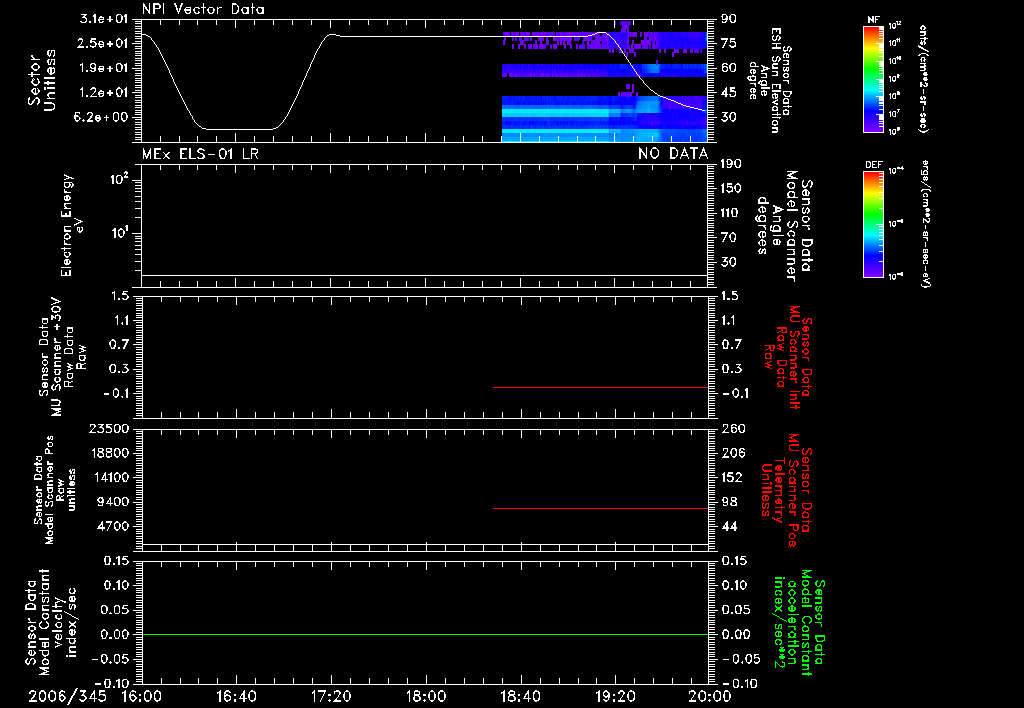Select the "NPI Vector Data" panel title
Viewport: 1024px width, 708px height.
(203, 9)
